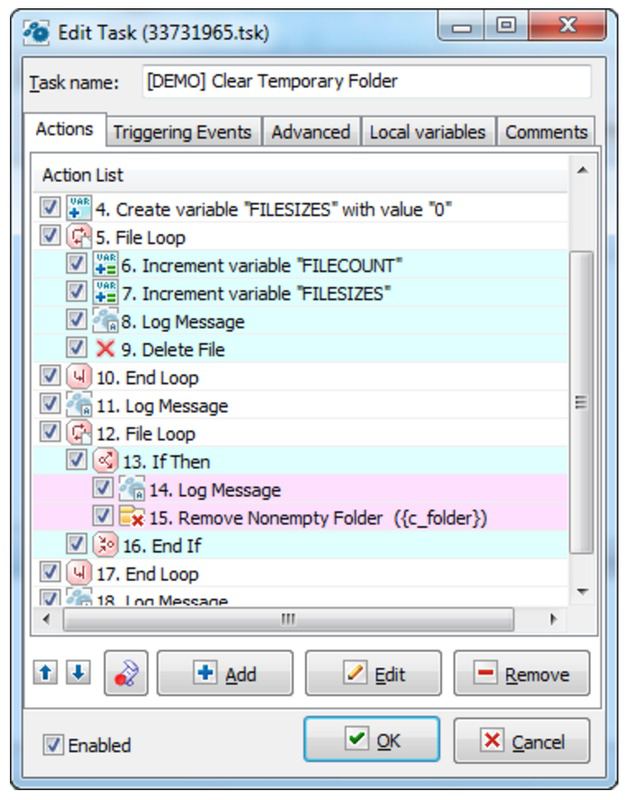Image resolution: width=630 pixels, height=800 pixels.
Task: Disable the 9. Delete File action checkbox
Action: click(77, 348)
